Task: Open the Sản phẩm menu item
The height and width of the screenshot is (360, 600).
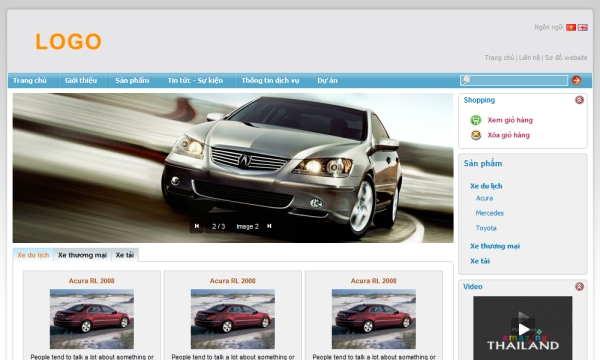Action: pyautogui.click(x=132, y=80)
